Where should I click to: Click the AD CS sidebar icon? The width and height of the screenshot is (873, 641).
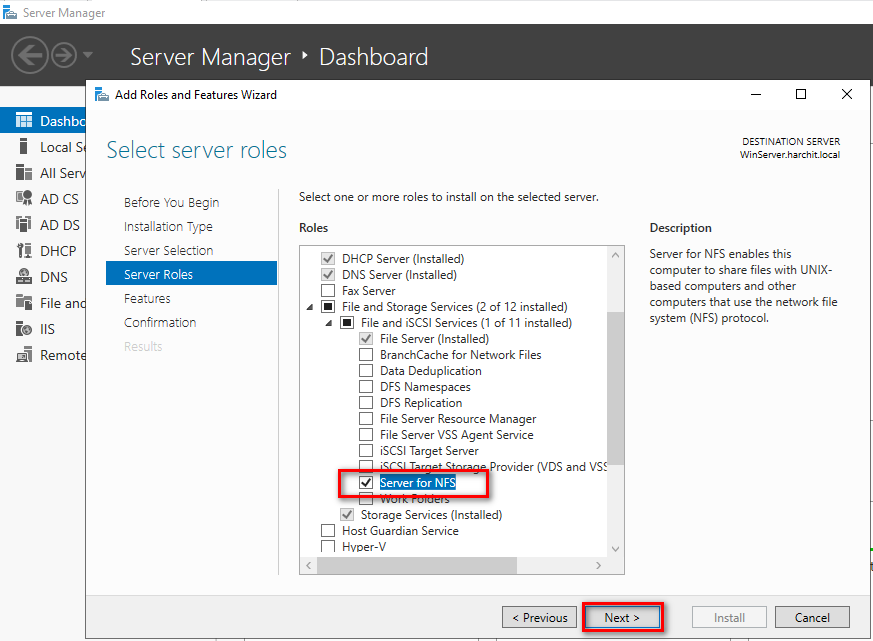pyautogui.click(x=23, y=199)
